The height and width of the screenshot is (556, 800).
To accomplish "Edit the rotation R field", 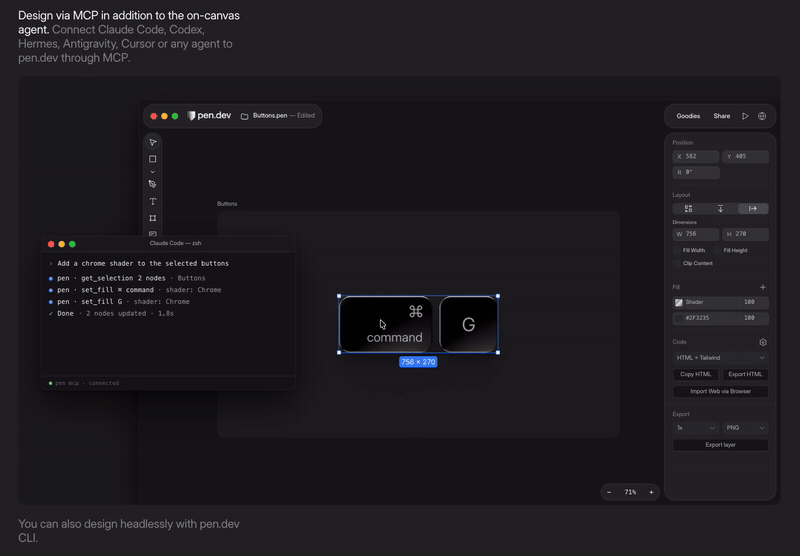I will [696, 172].
